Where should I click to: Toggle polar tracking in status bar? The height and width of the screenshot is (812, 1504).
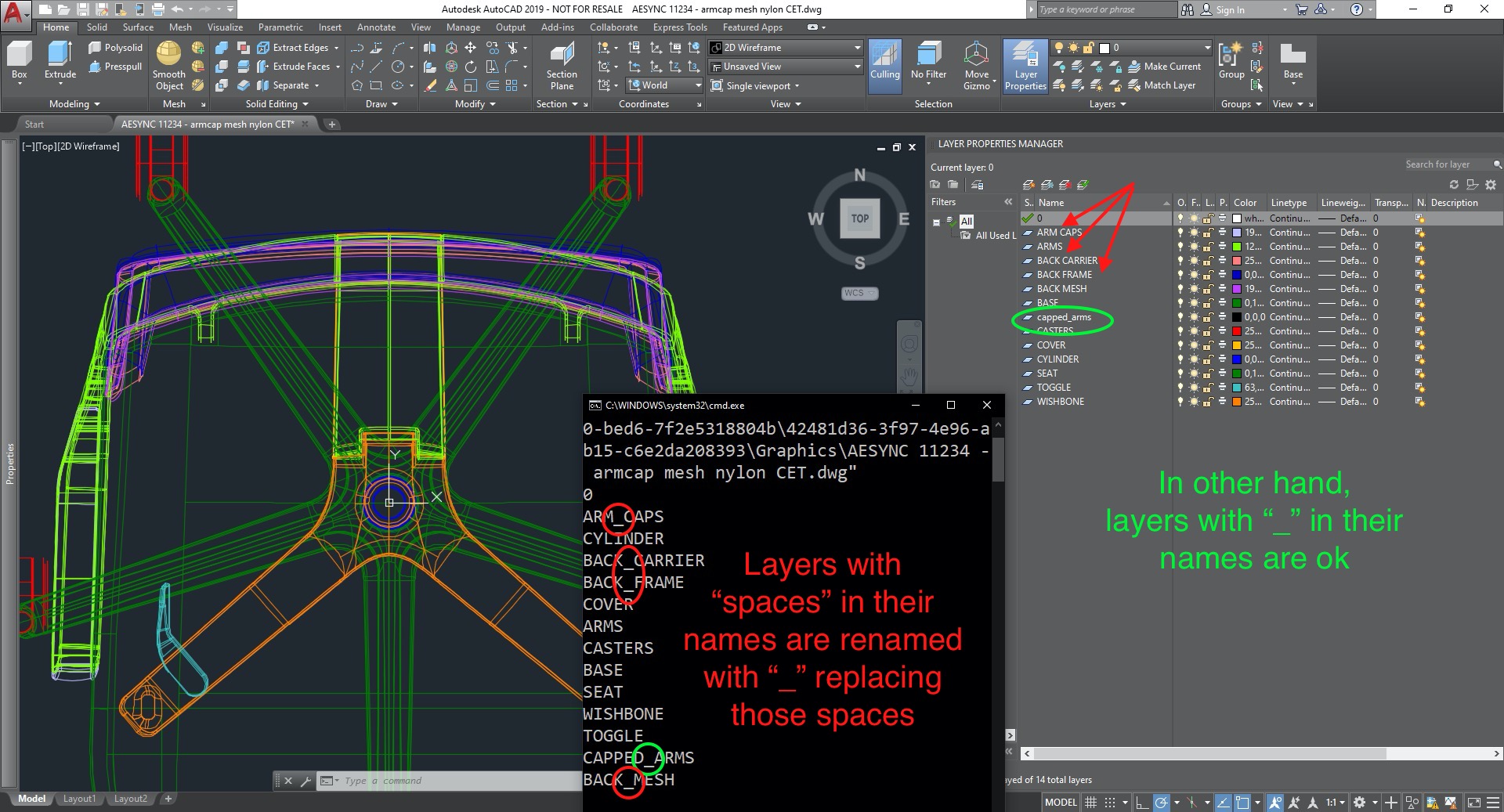(x=1162, y=803)
